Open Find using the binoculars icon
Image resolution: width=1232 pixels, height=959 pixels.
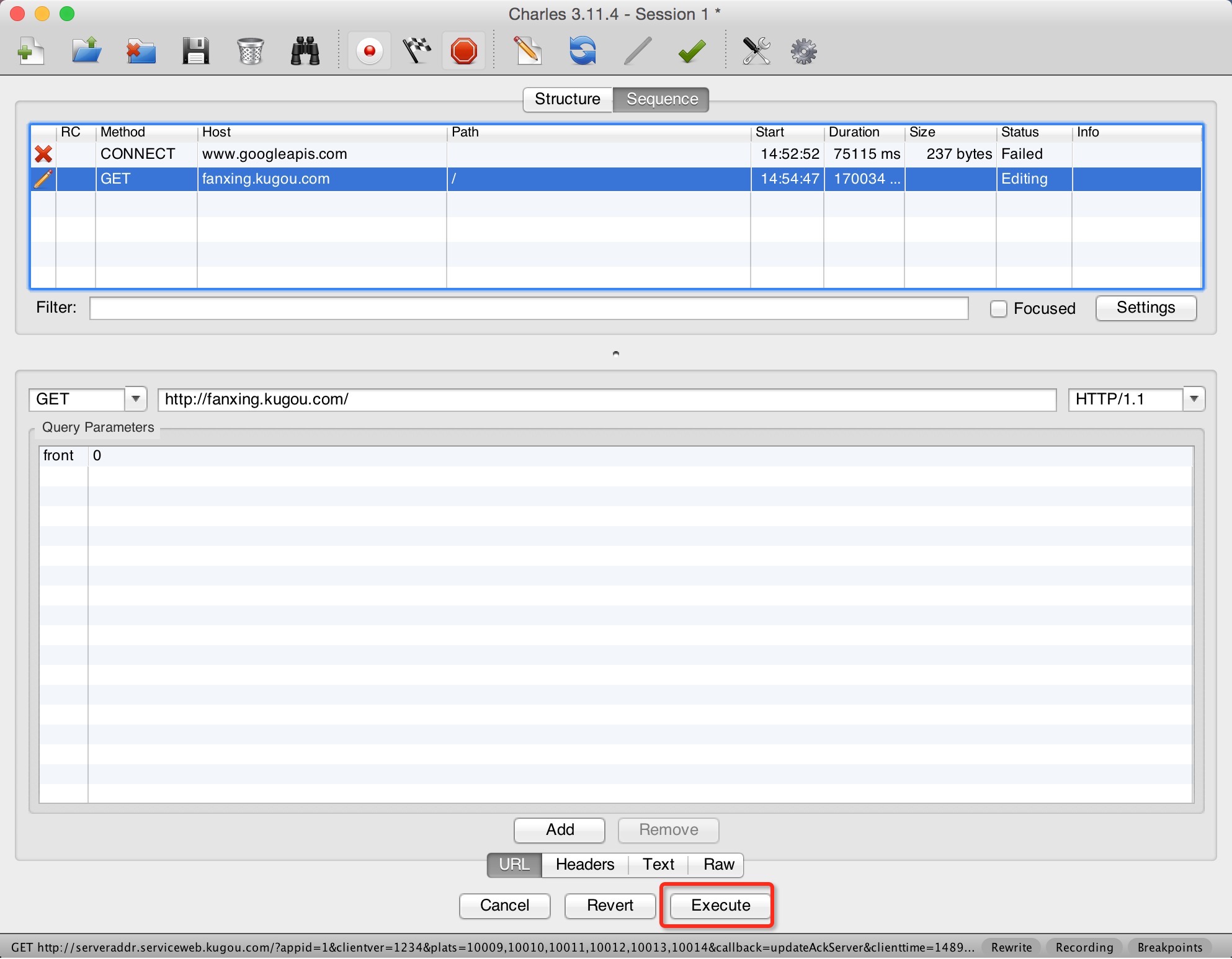pyautogui.click(x=305, y=51)
